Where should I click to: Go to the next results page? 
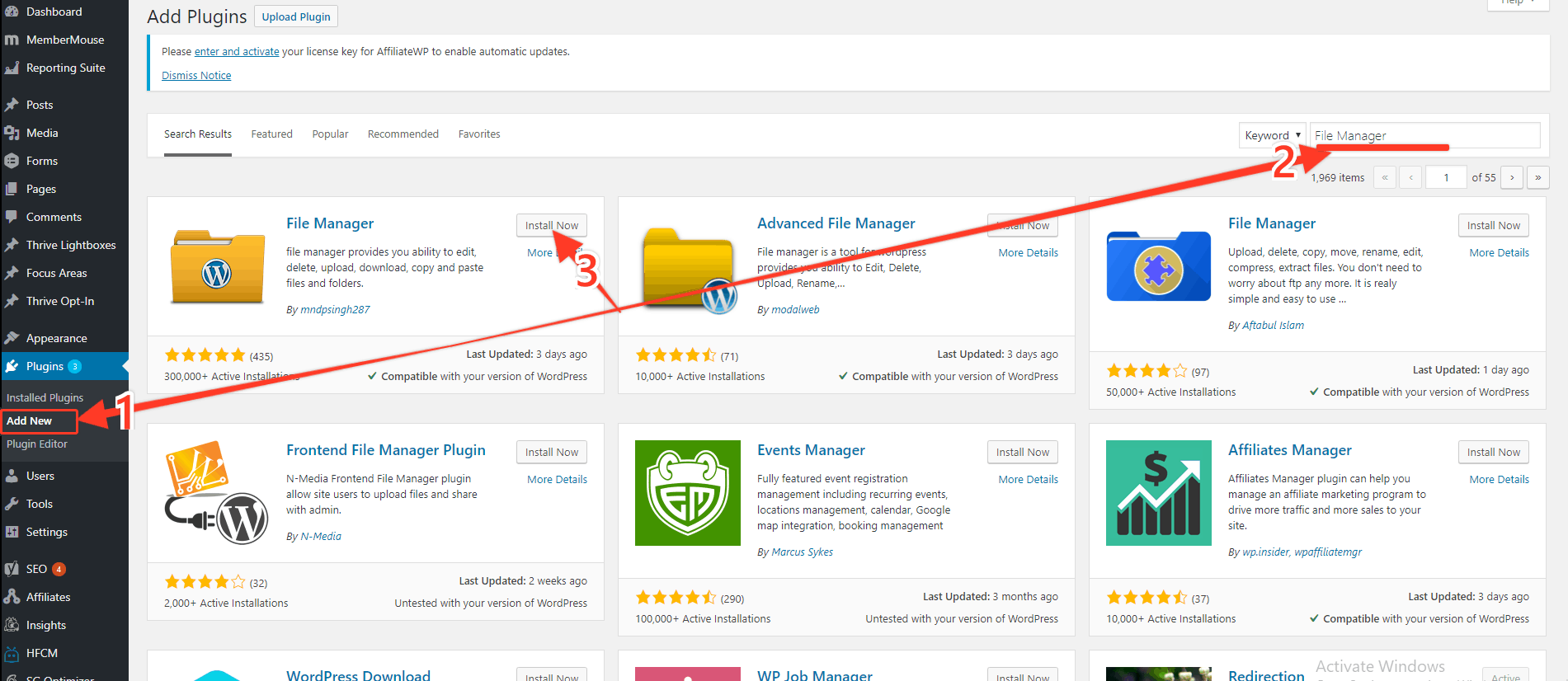pyautogui.click(x=1512, y=177)
